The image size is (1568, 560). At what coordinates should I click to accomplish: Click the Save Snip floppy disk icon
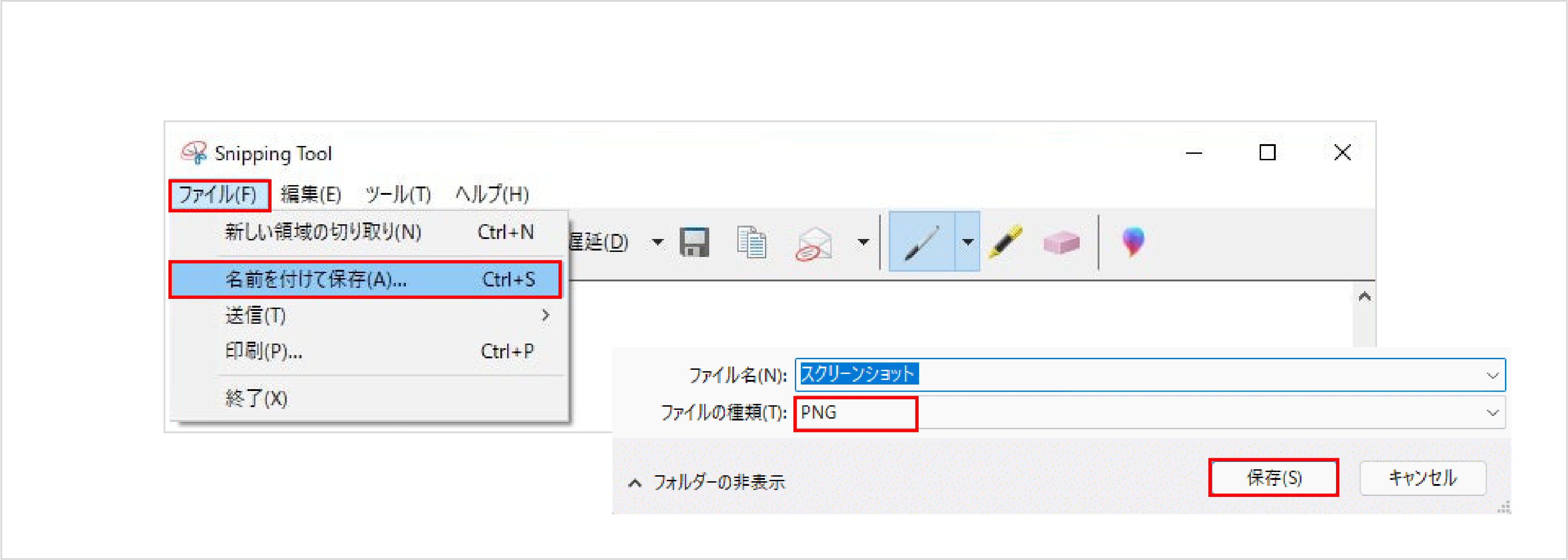click(694, 243)
